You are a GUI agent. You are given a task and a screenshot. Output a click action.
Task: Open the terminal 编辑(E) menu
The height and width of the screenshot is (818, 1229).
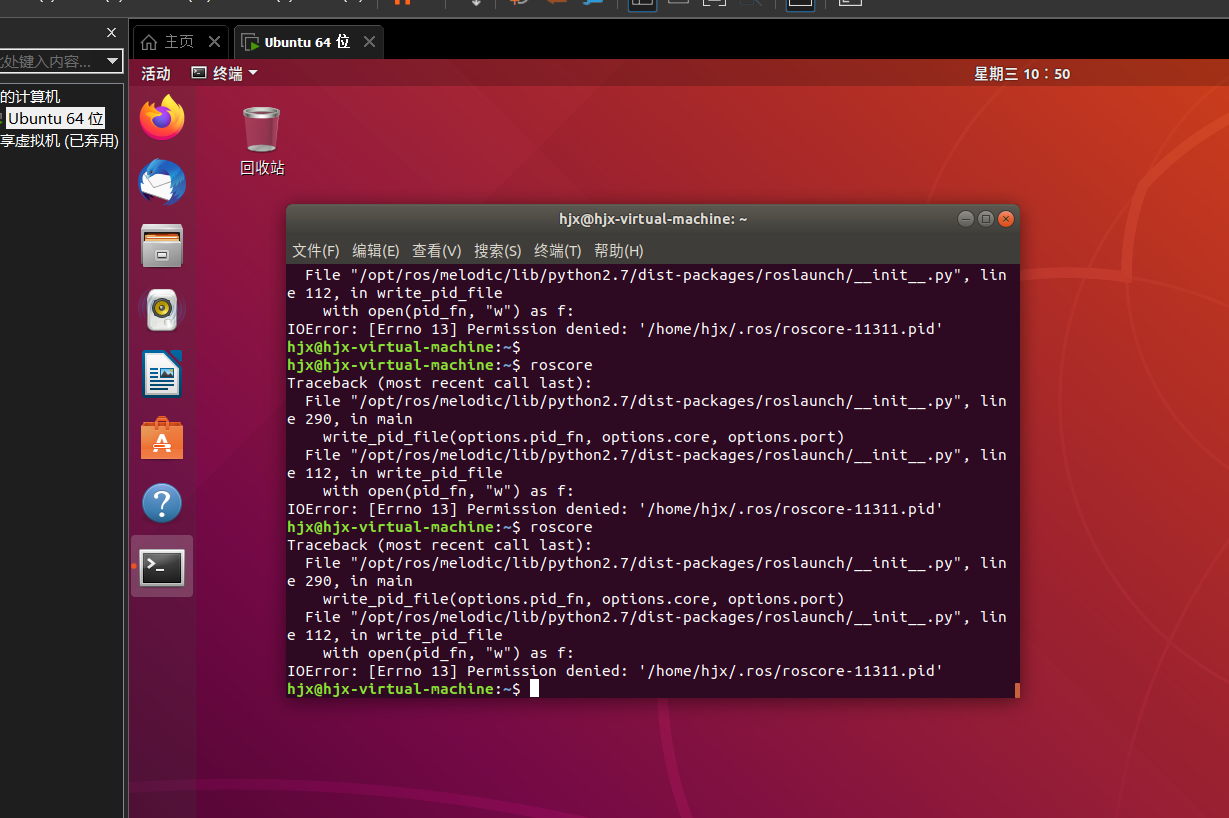pos(376,250)
